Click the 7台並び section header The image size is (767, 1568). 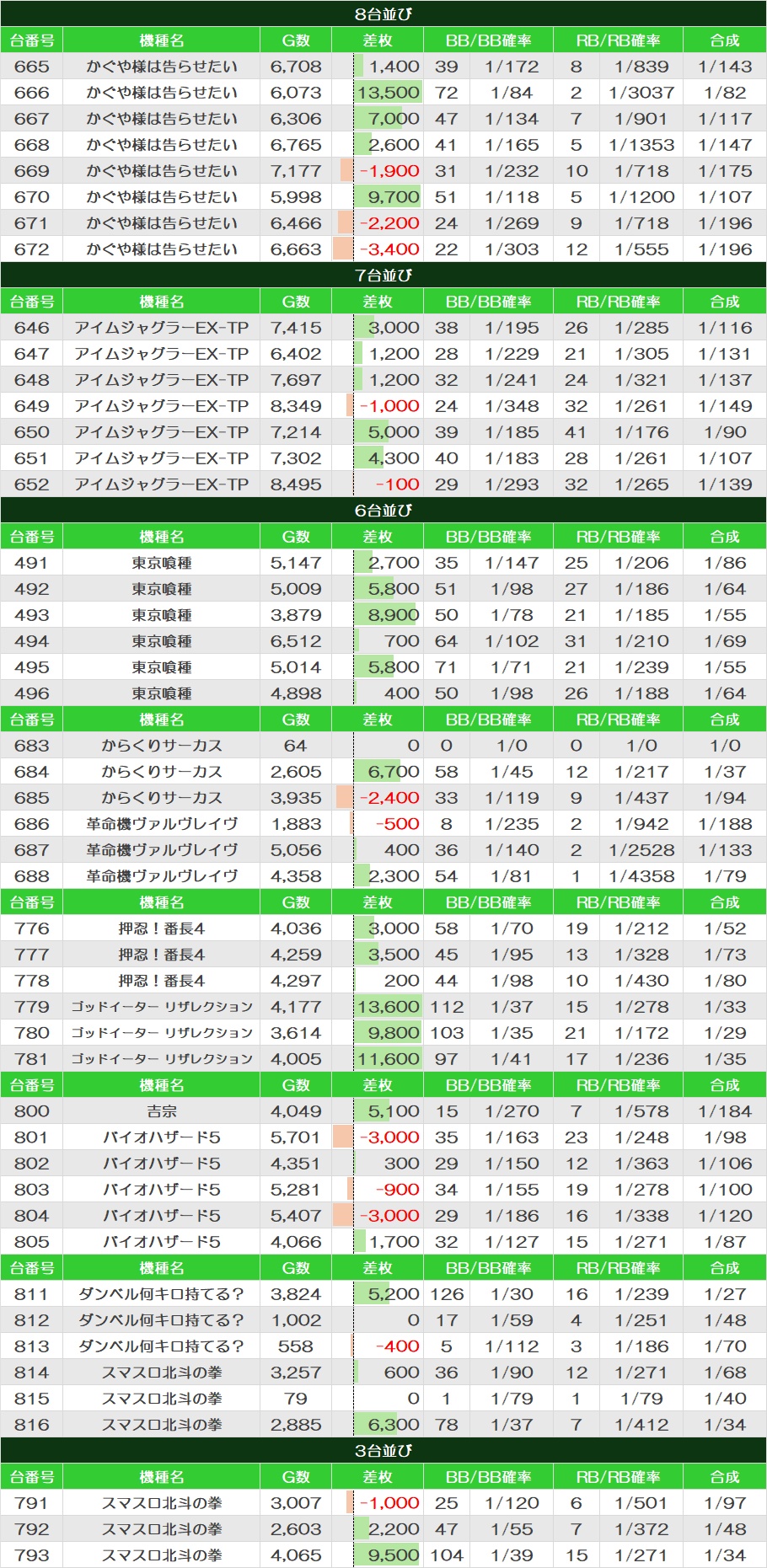click(x=383, y=275)
